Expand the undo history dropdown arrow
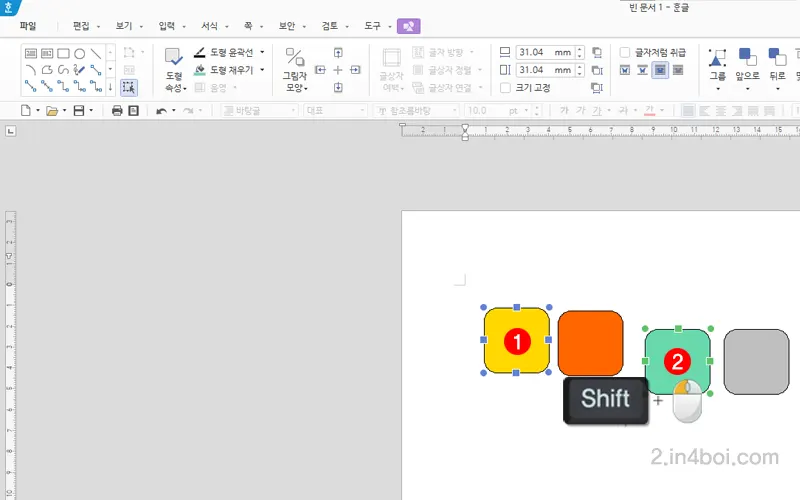Image resolution: width=800 pixels, height=500 pixels. click(173, 110)
